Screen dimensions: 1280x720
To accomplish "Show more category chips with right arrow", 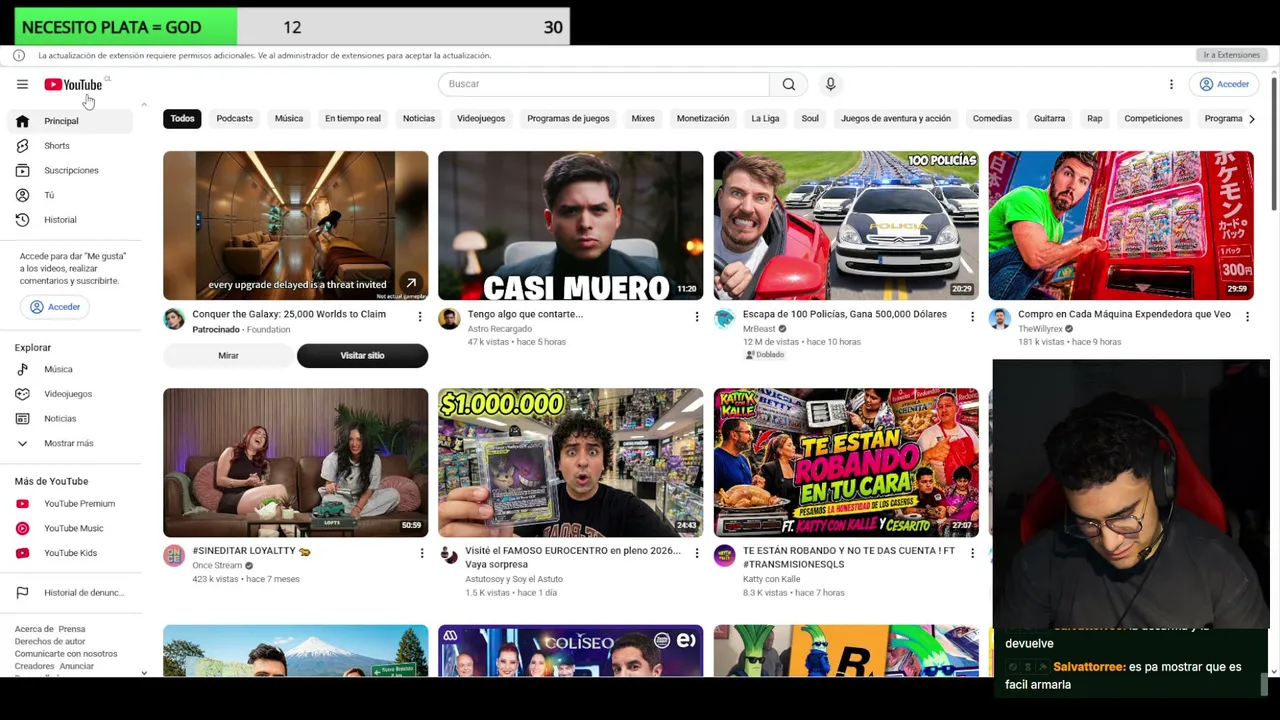I will pyautogui.click(x=1251, y=119).
